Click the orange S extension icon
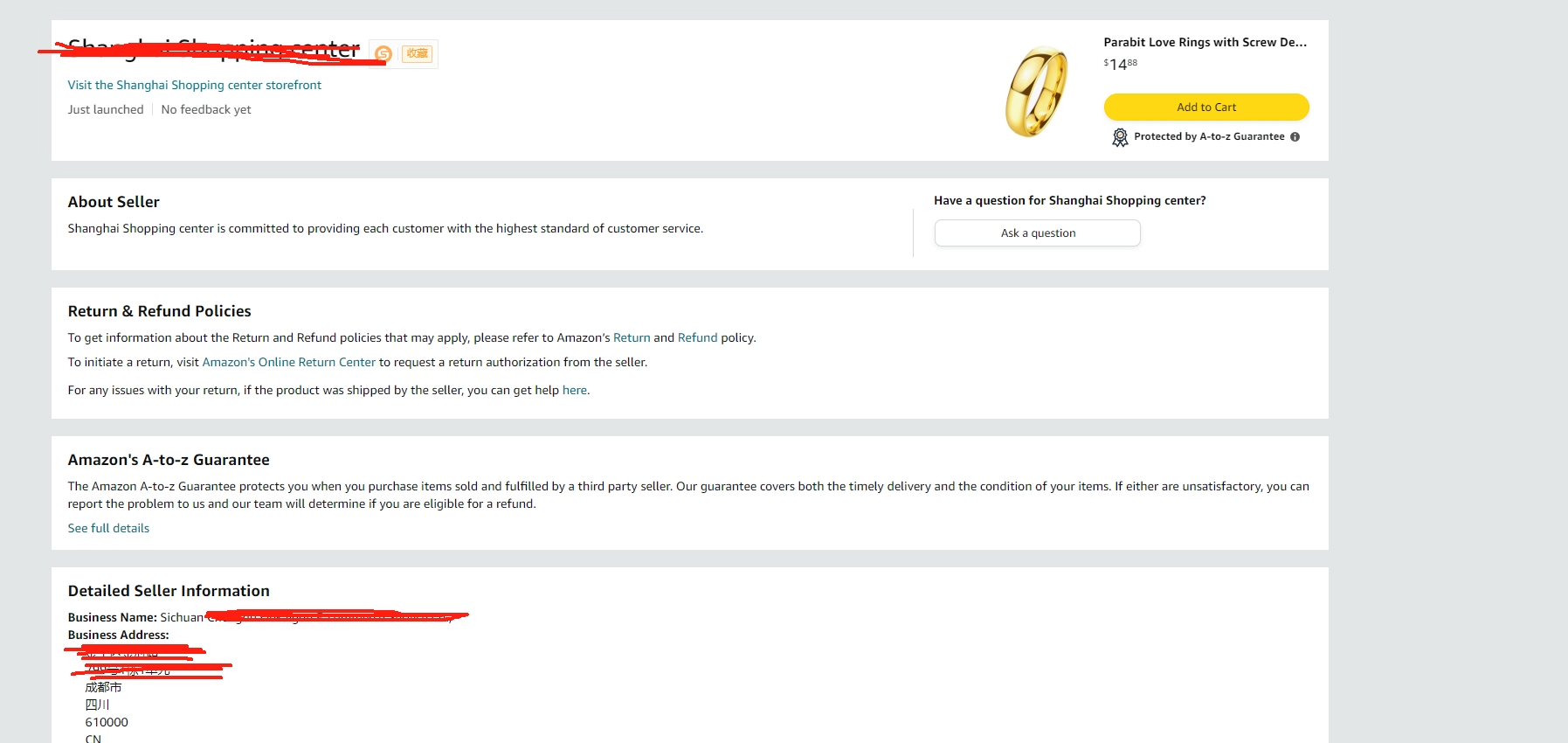 tap(383, 54)
